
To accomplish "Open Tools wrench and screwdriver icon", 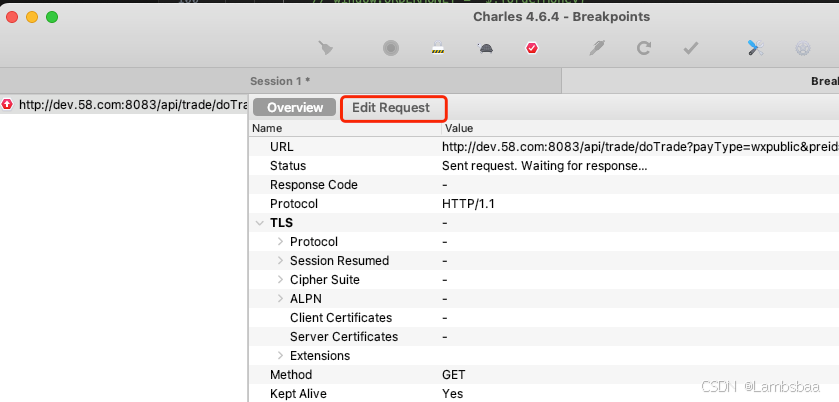I will (756, 48).
